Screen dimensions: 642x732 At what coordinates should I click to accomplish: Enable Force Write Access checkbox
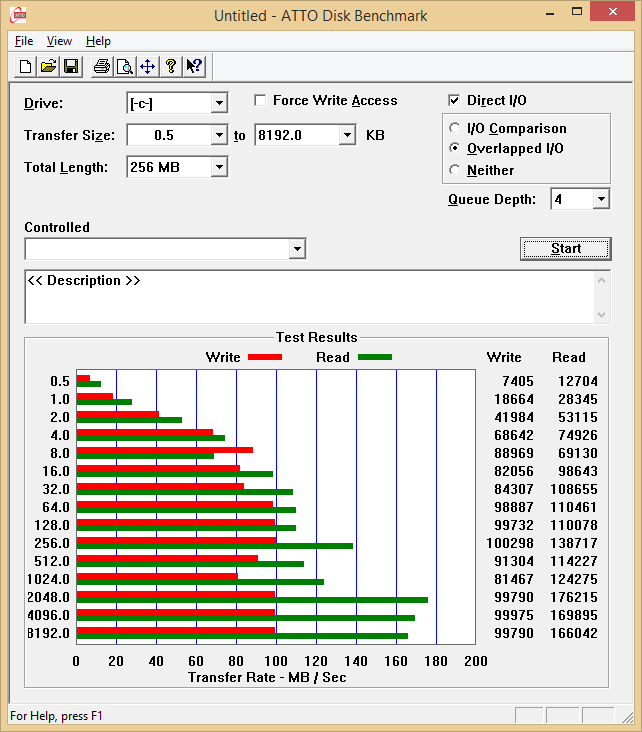coord(260,100)
